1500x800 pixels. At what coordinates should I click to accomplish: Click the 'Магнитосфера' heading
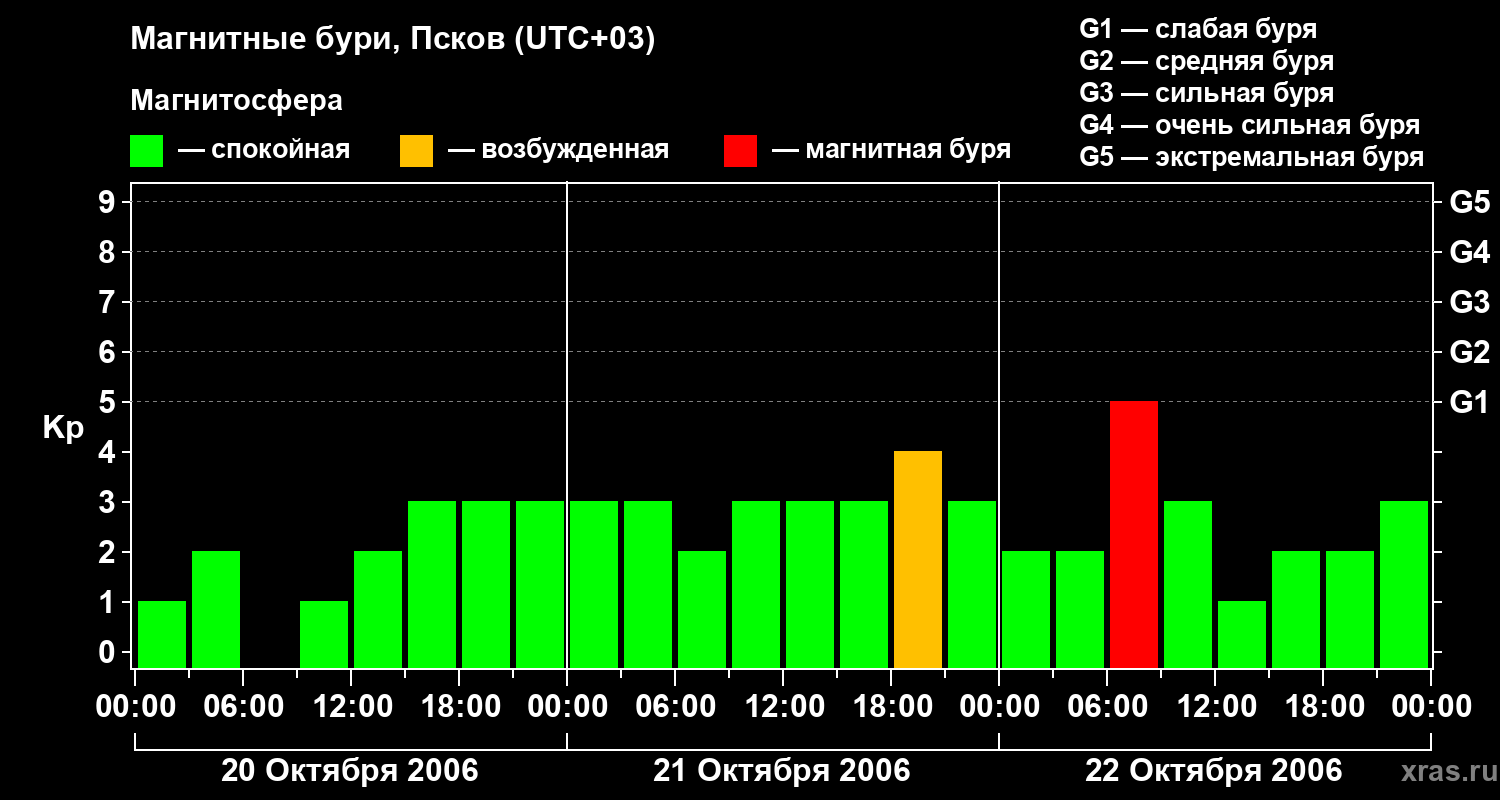[x=236, y=101]
